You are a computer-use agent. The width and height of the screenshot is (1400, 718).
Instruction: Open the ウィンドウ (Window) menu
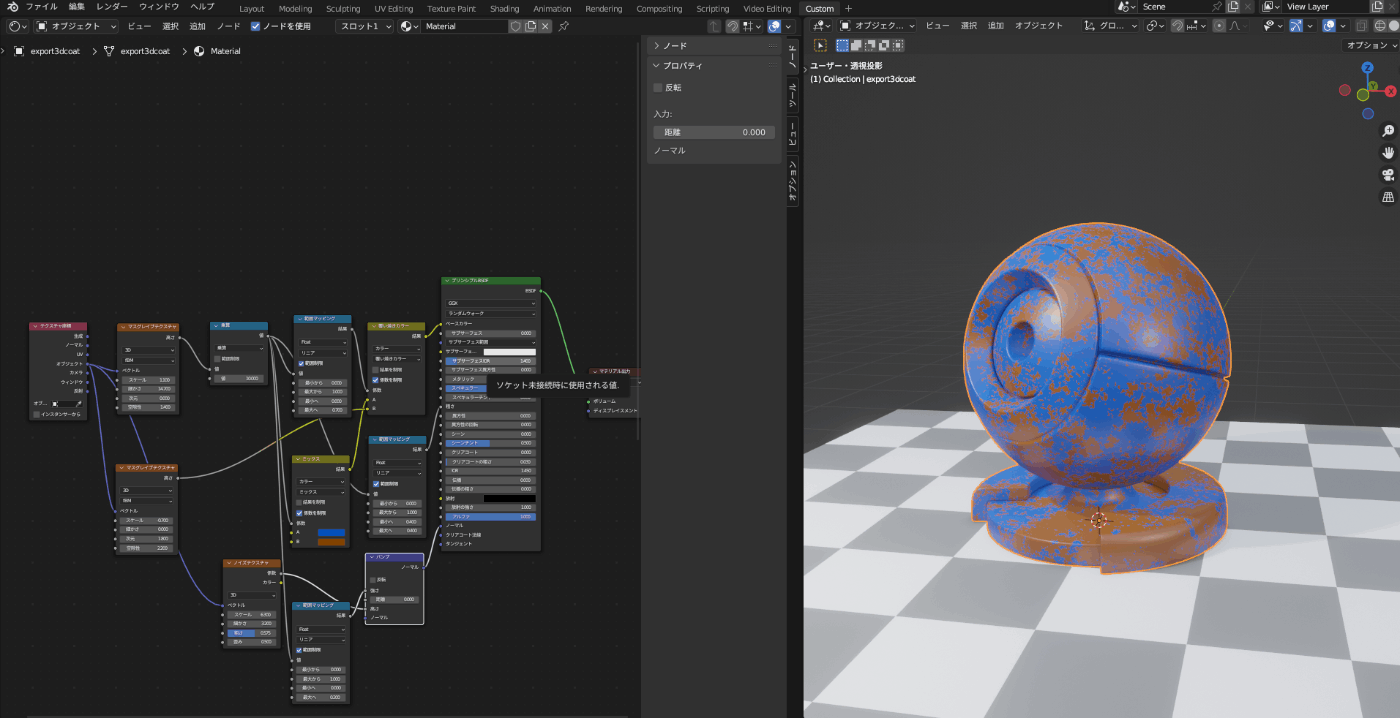point(159,7)
